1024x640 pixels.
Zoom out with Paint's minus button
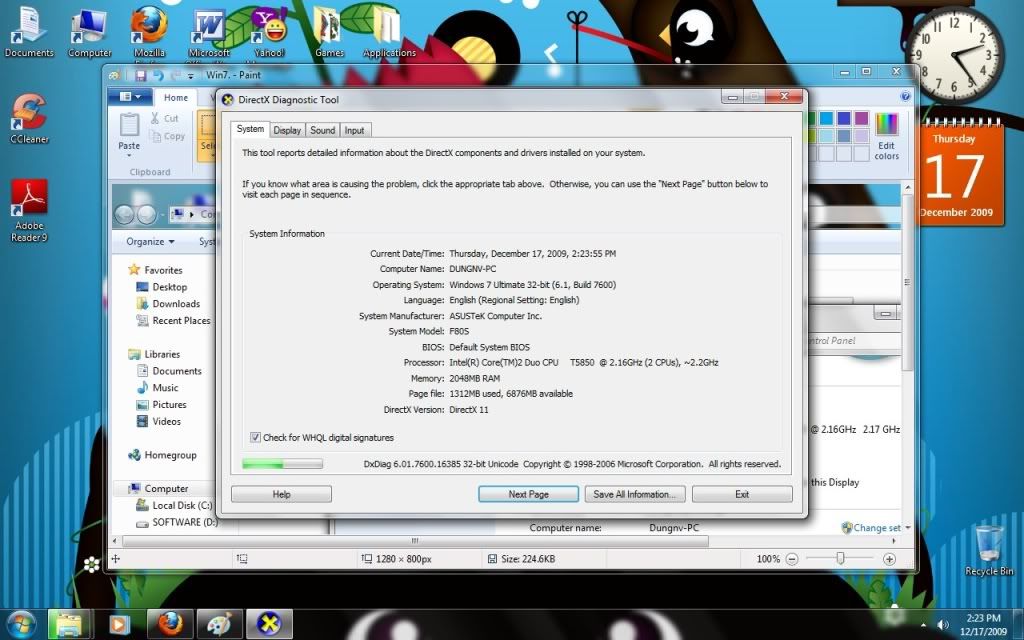792,559
